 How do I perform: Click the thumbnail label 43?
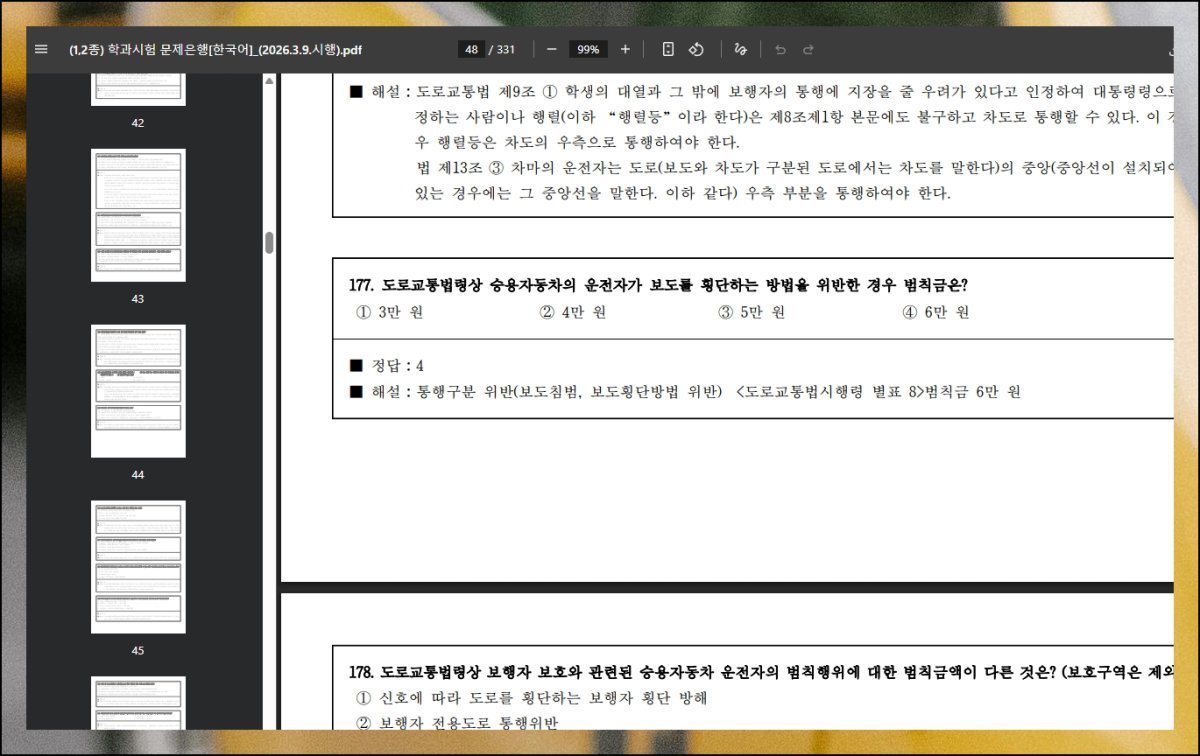(x=138, y=299)
